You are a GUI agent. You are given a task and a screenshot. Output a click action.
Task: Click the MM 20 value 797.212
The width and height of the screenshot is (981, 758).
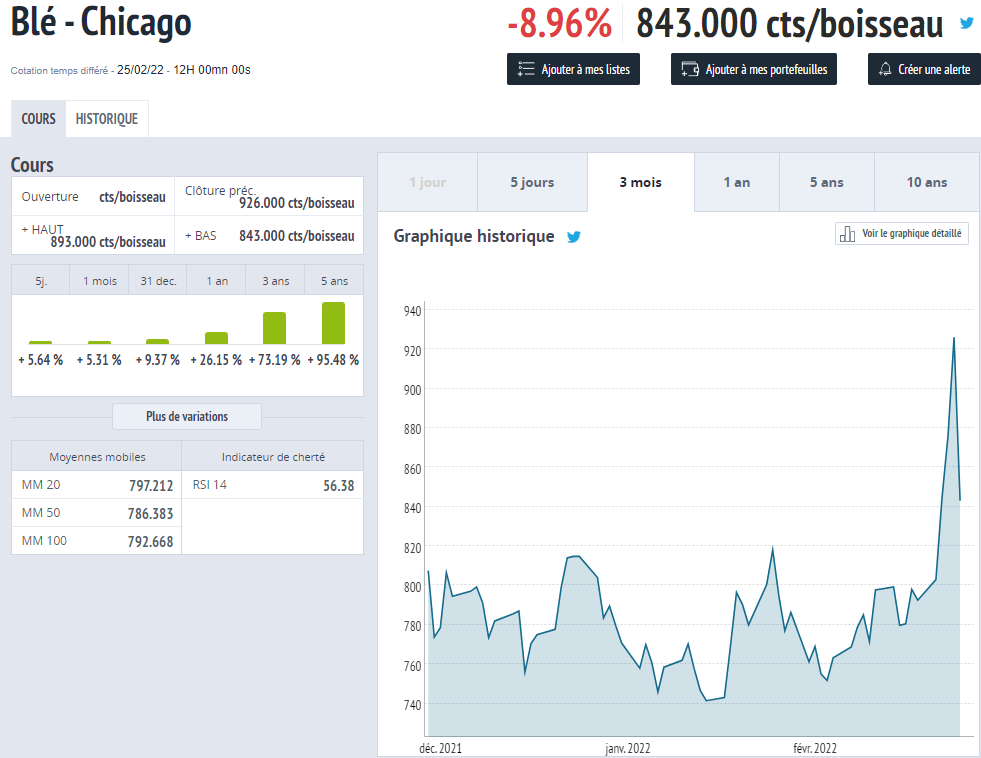151,485
